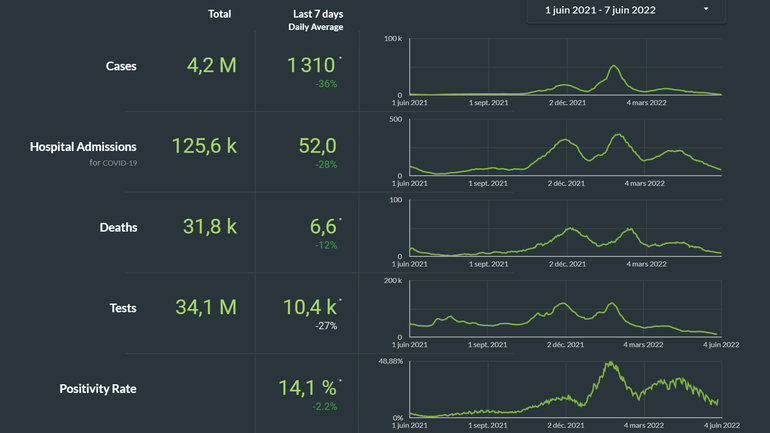Select the Deaths trend line chart

[563, 229]
